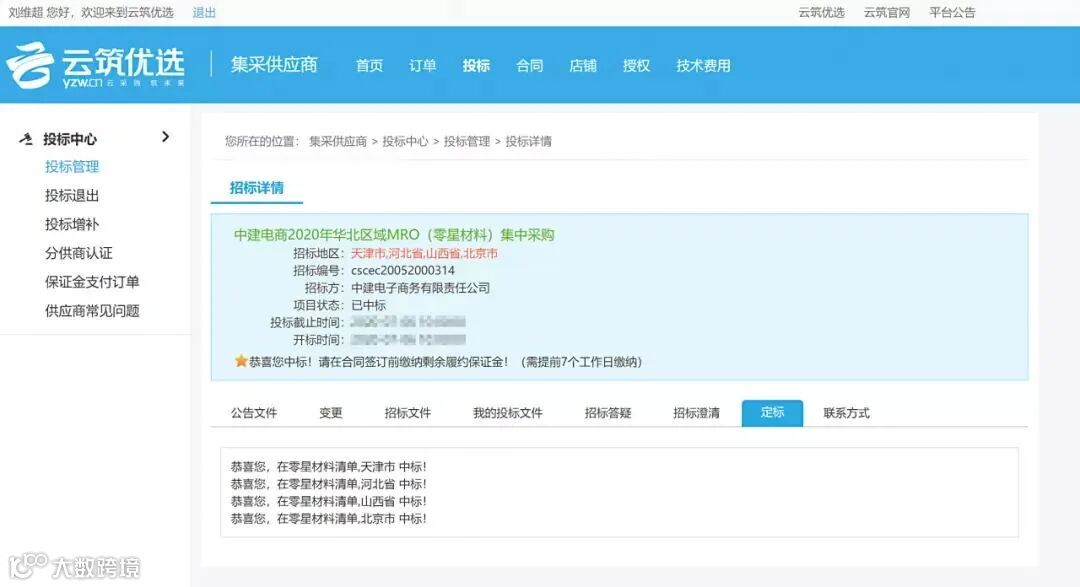Switch to the 定标 tab
The height and width of the screenshot is (587, 1080).
[772, 413]
